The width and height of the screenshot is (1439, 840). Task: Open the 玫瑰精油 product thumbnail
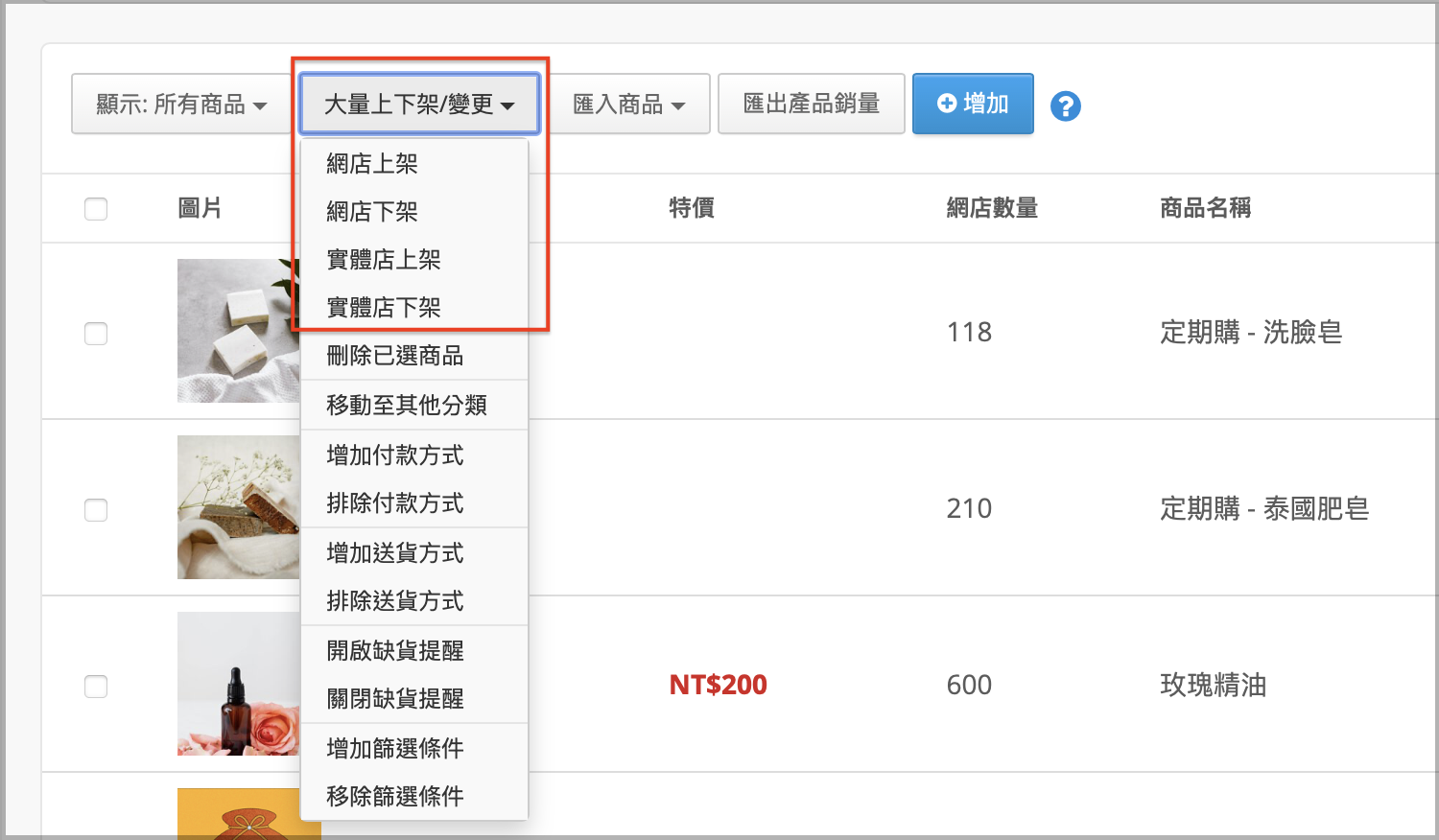pos(239,684)
